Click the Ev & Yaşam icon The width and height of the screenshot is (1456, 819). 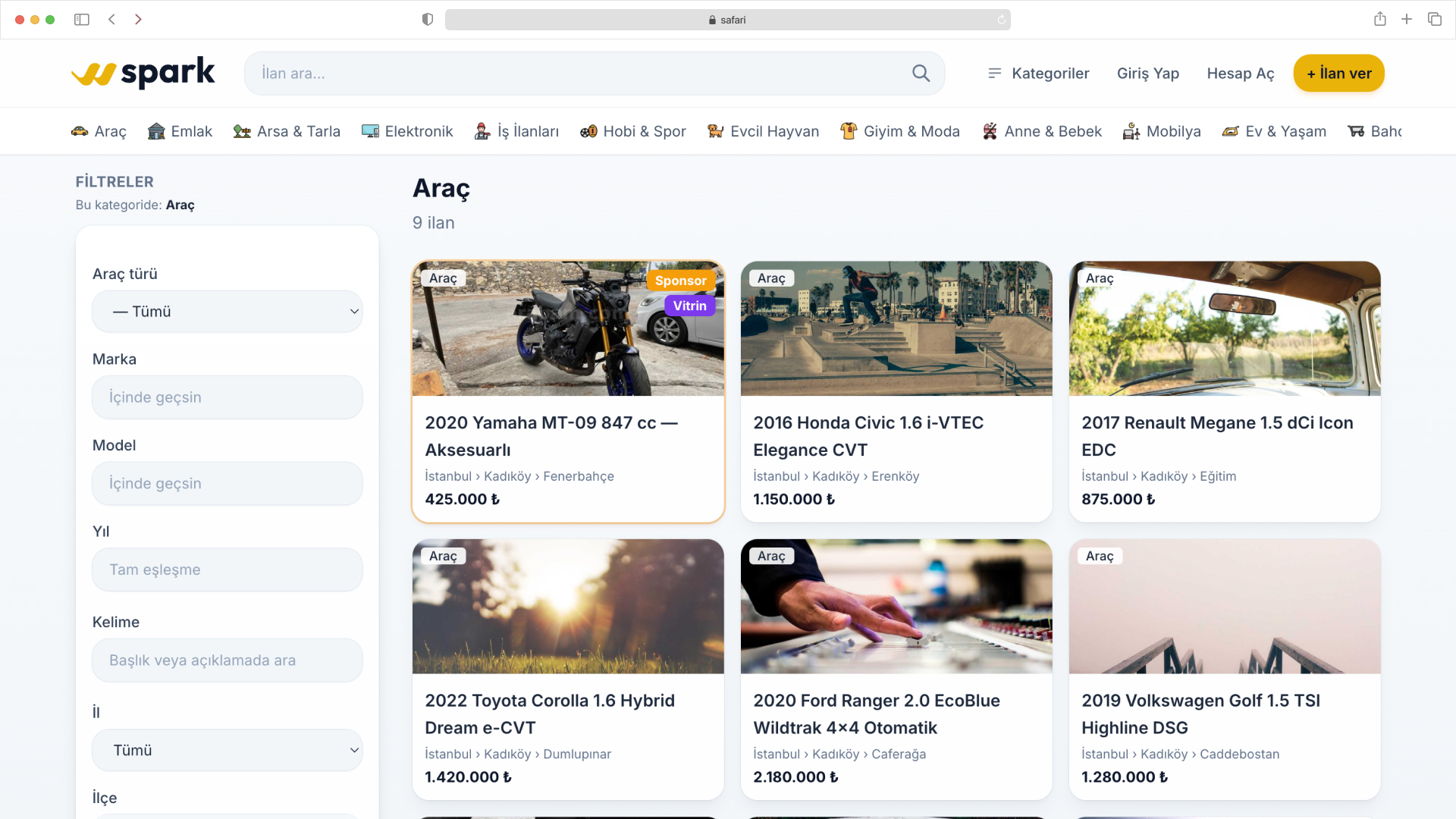[x=1230, y=131]
